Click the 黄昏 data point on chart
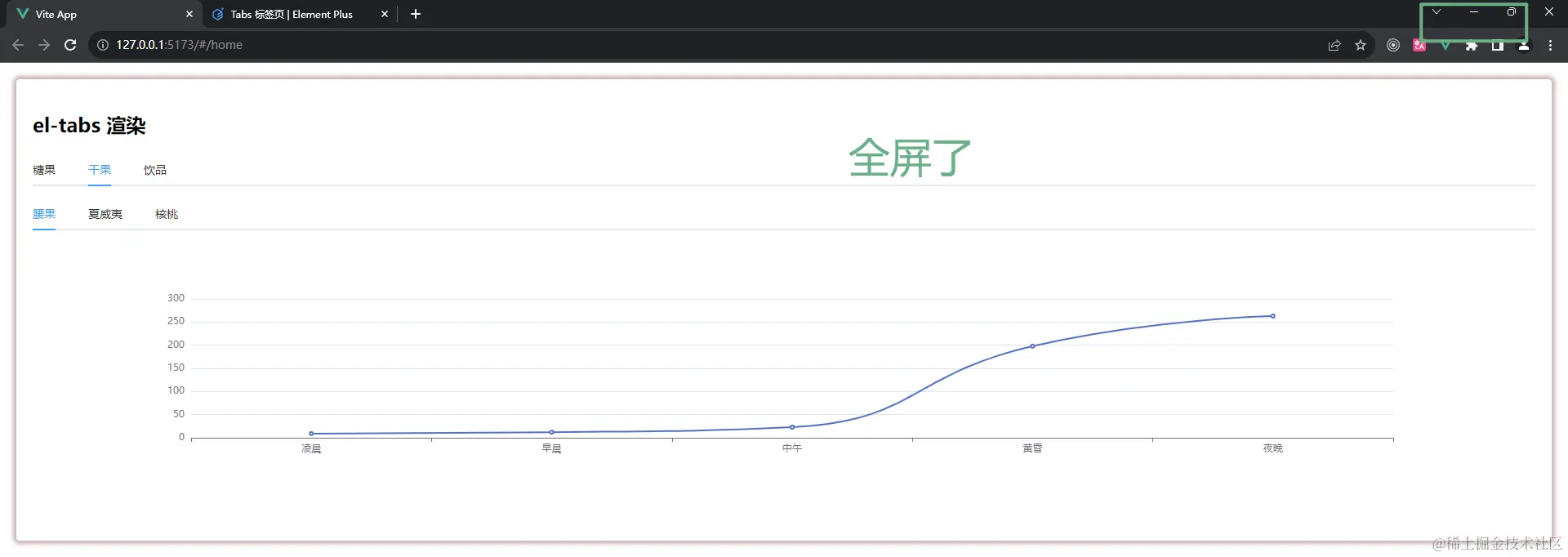 coord(1032,346)
